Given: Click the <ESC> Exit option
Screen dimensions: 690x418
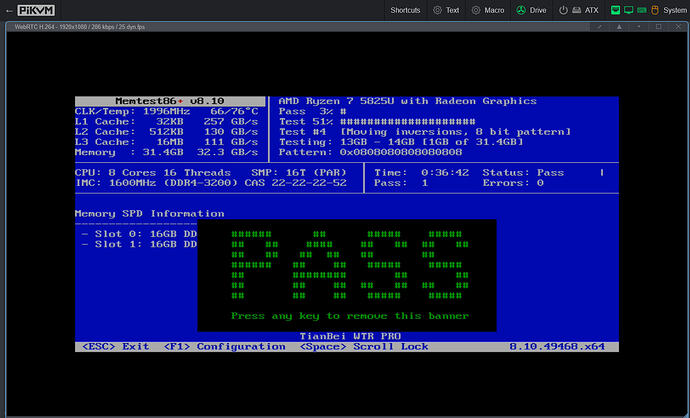Looking at the screenshot, I should coord(116,347).
